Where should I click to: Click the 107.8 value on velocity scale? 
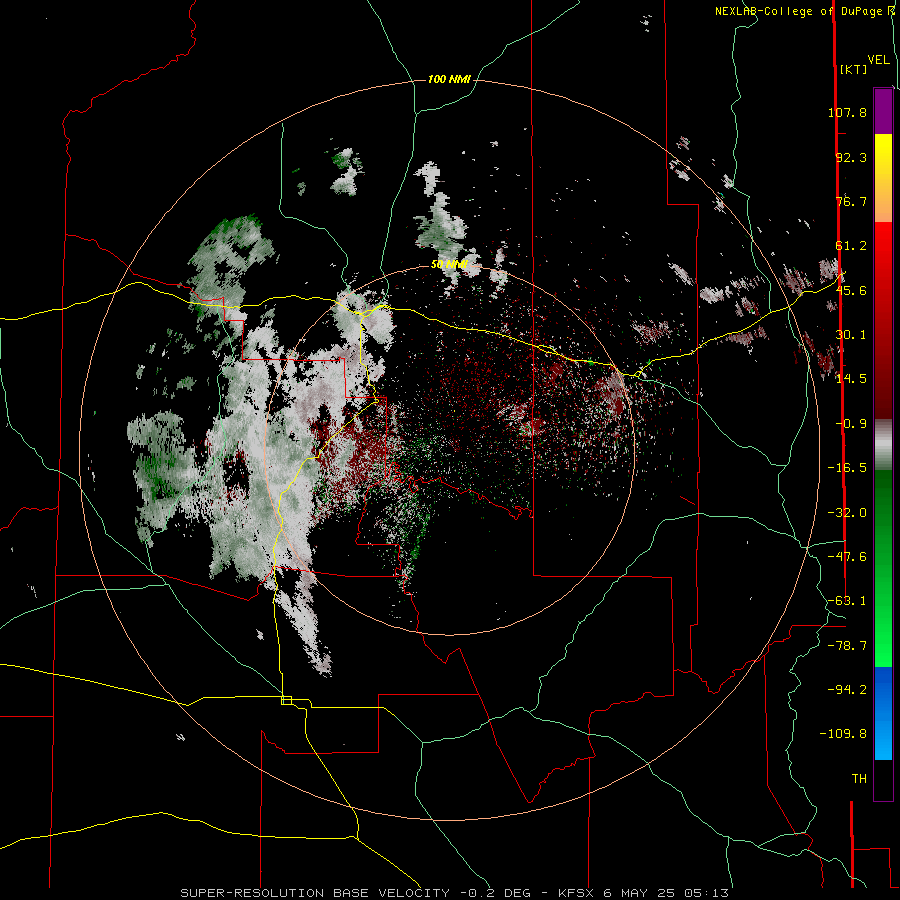tap(847, 112)
